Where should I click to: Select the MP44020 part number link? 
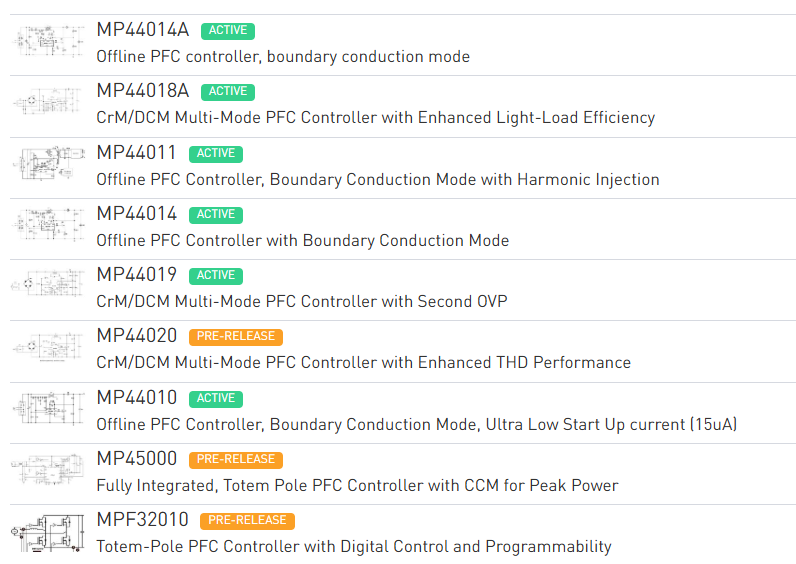136,336
